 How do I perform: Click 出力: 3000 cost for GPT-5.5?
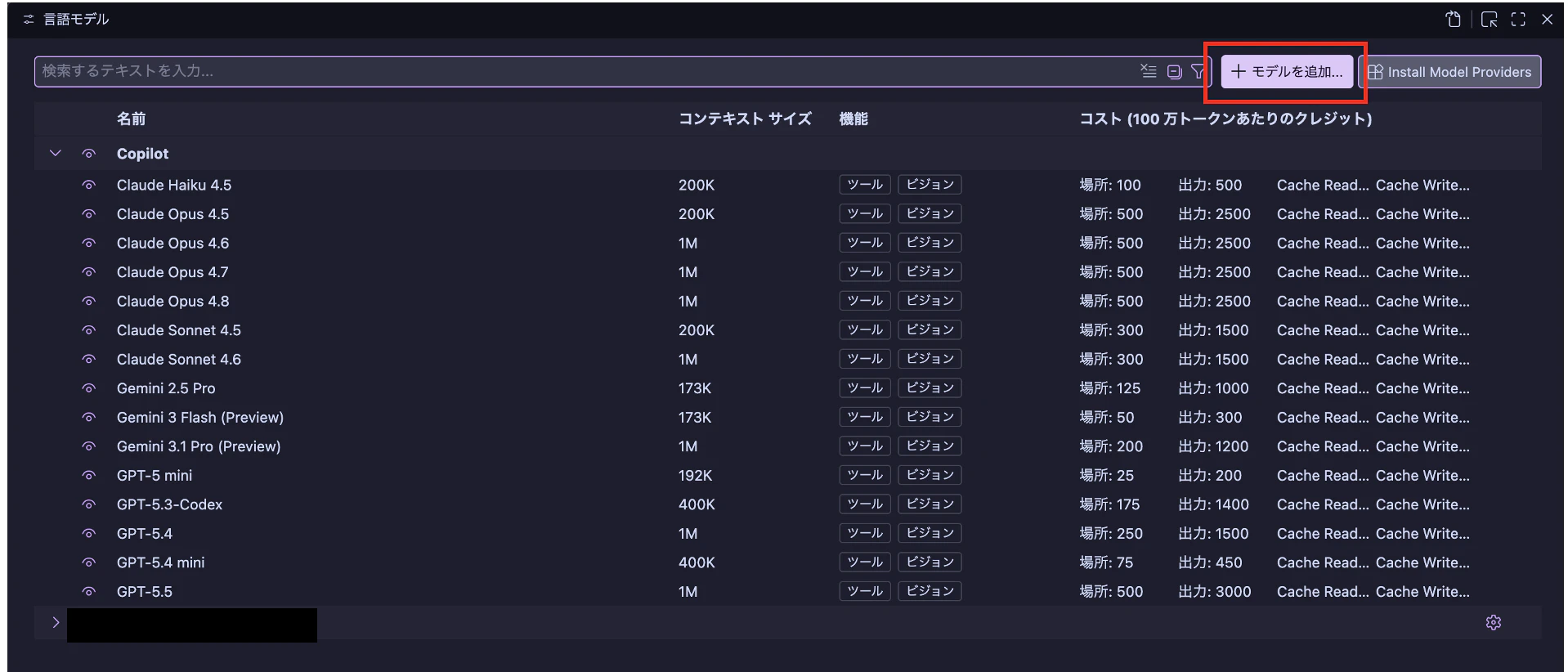(1215, 591)
